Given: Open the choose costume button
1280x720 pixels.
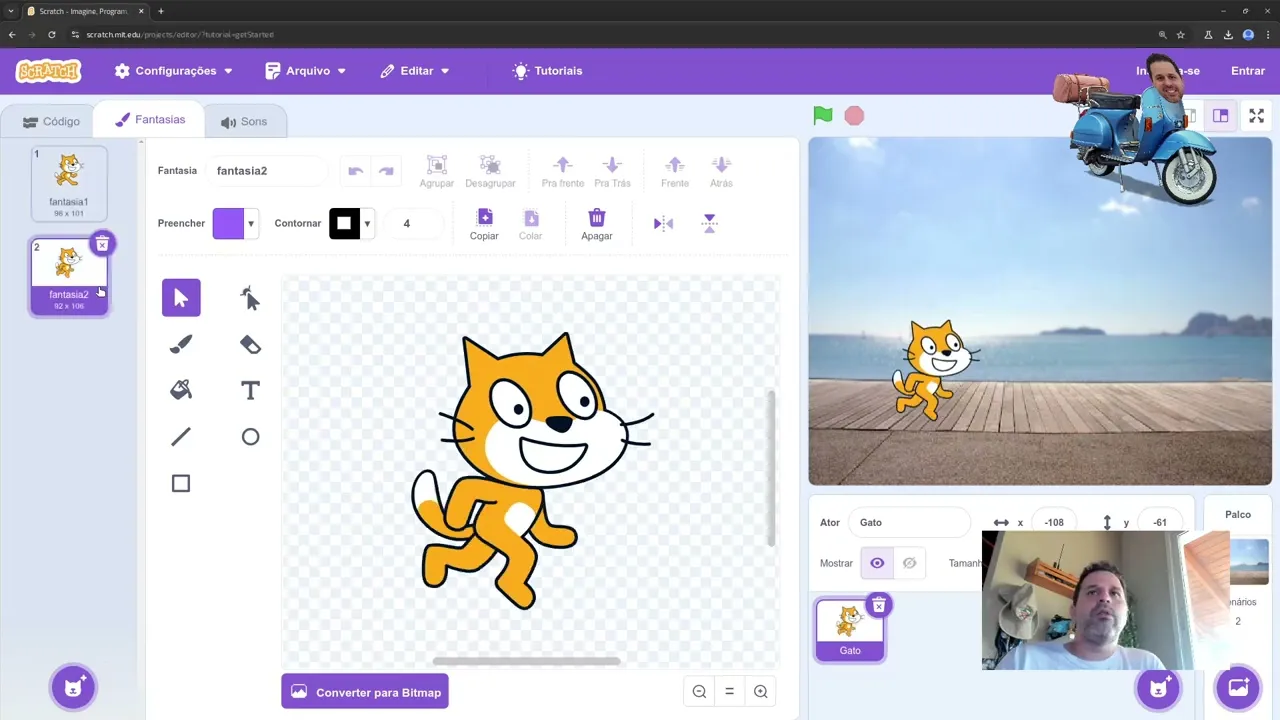Looking at the screenshot, I should (x=73, y=687).
